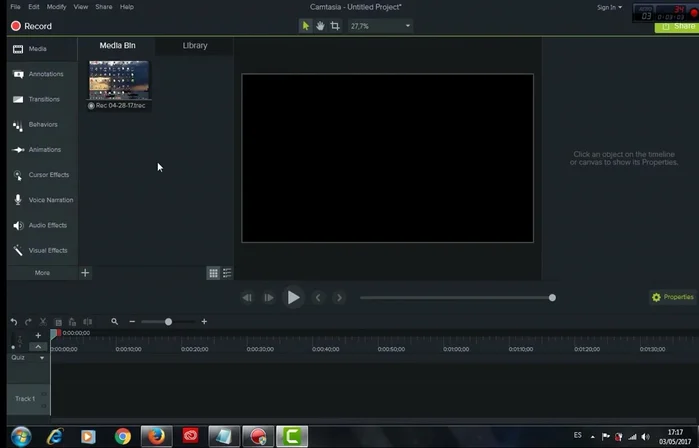The height and width of the screenshot is (448, 699).
Task: Expand the Quiz track dropdown
Action: pos(42,357)
